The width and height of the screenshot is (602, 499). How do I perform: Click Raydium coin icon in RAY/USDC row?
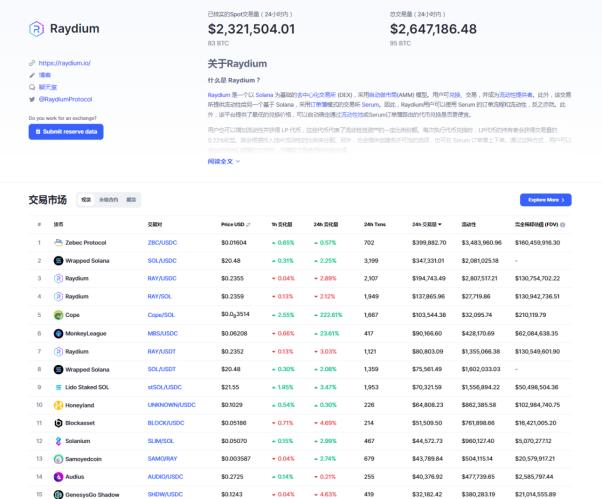58,278
